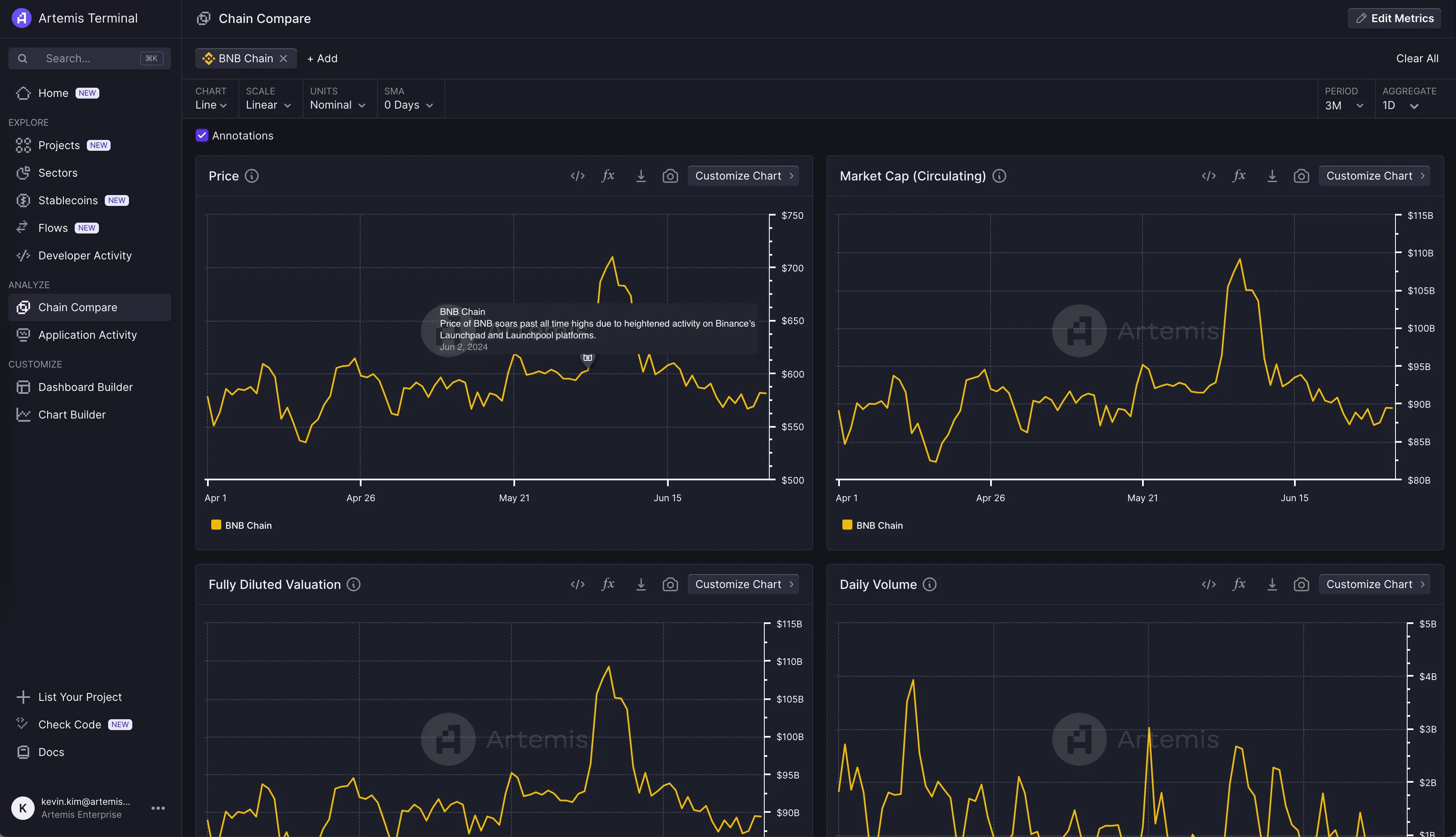Viewport: 1456px width, 837px height.
Task: Click kevin.kim user account profile
Action: (x=72, y=808)
